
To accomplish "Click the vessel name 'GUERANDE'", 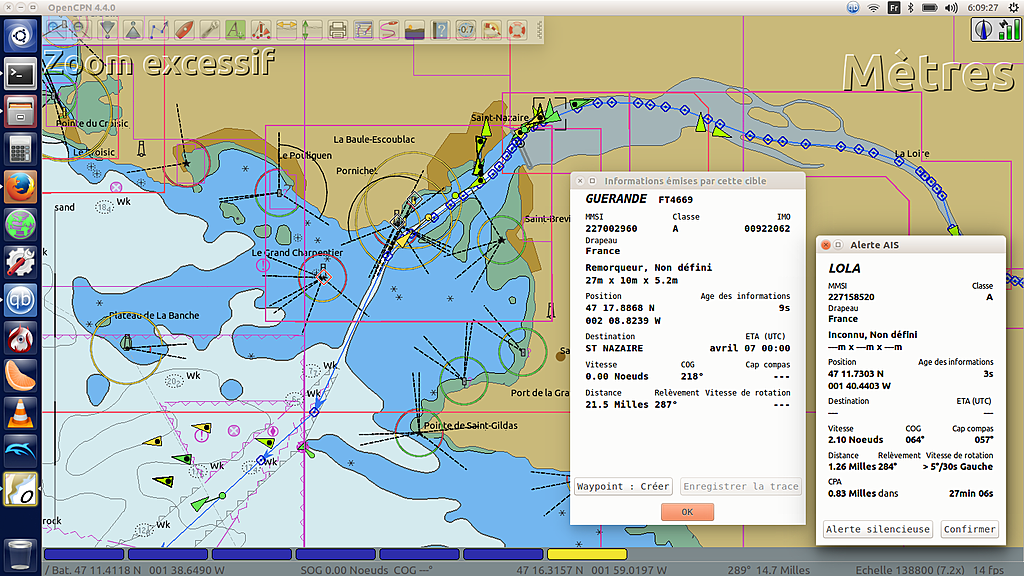I will (x=616, y=199).
